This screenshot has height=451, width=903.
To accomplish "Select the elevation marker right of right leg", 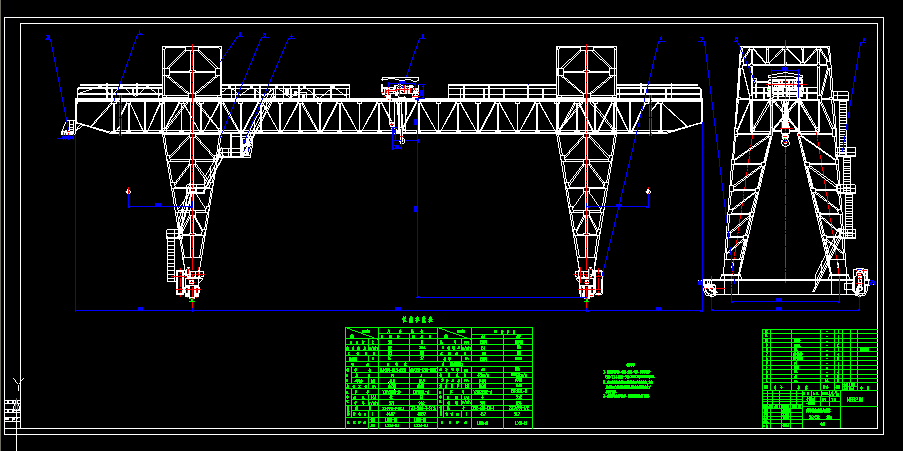I will coord(648,190).
